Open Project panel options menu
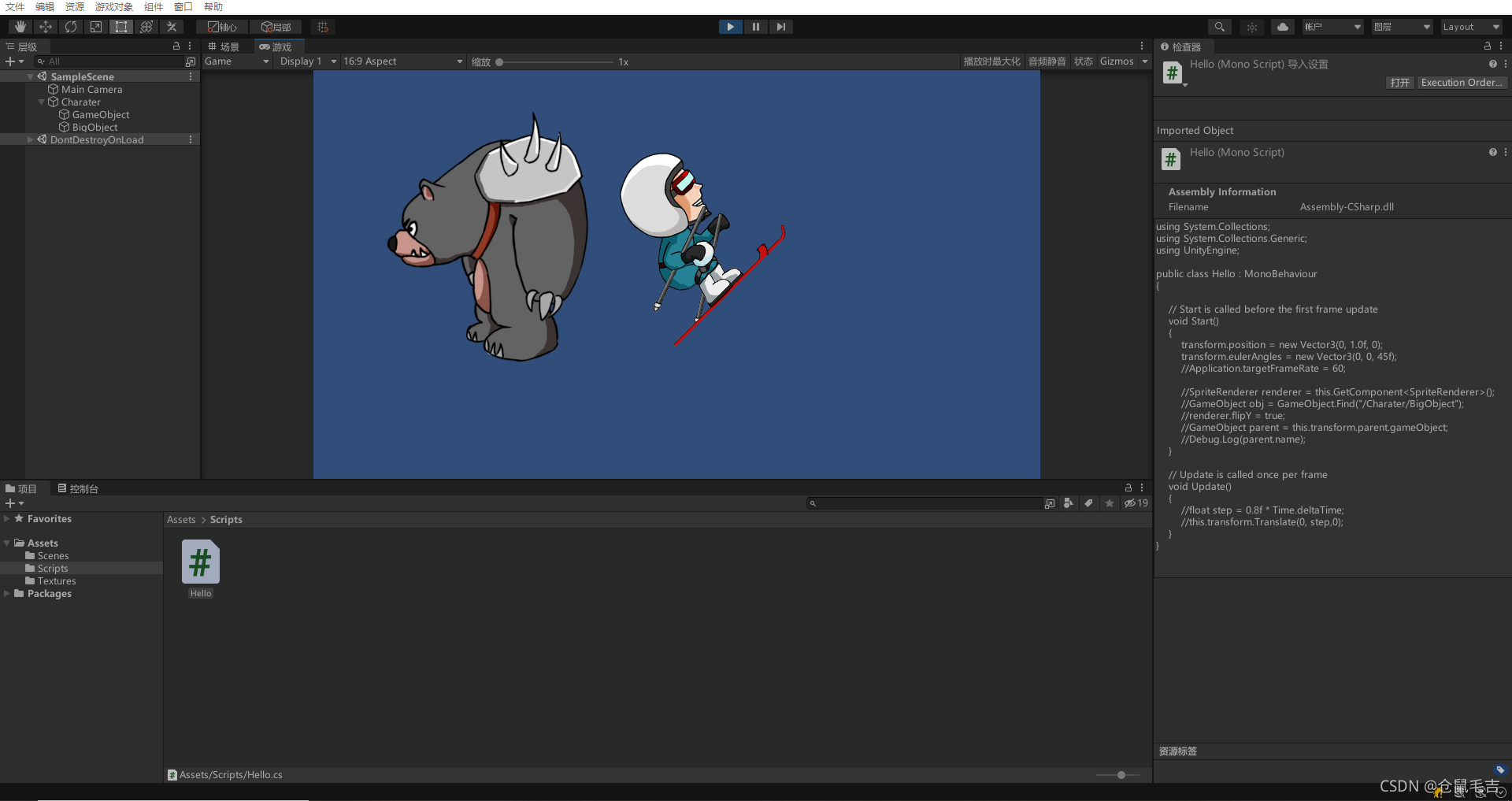 point(1142,488)
